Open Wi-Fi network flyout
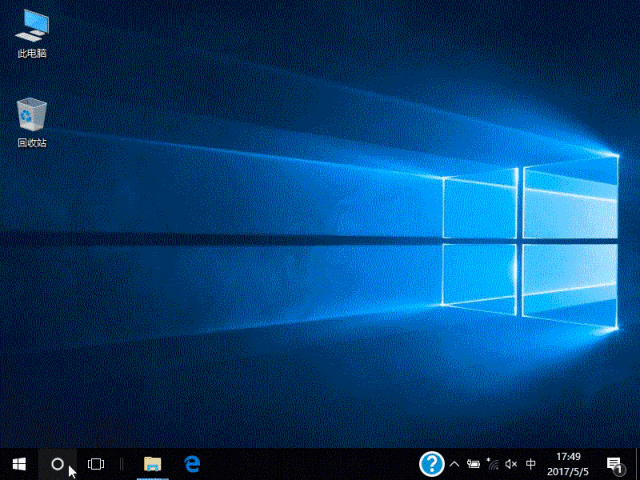 pyautogui.click(x=493, y=464)
